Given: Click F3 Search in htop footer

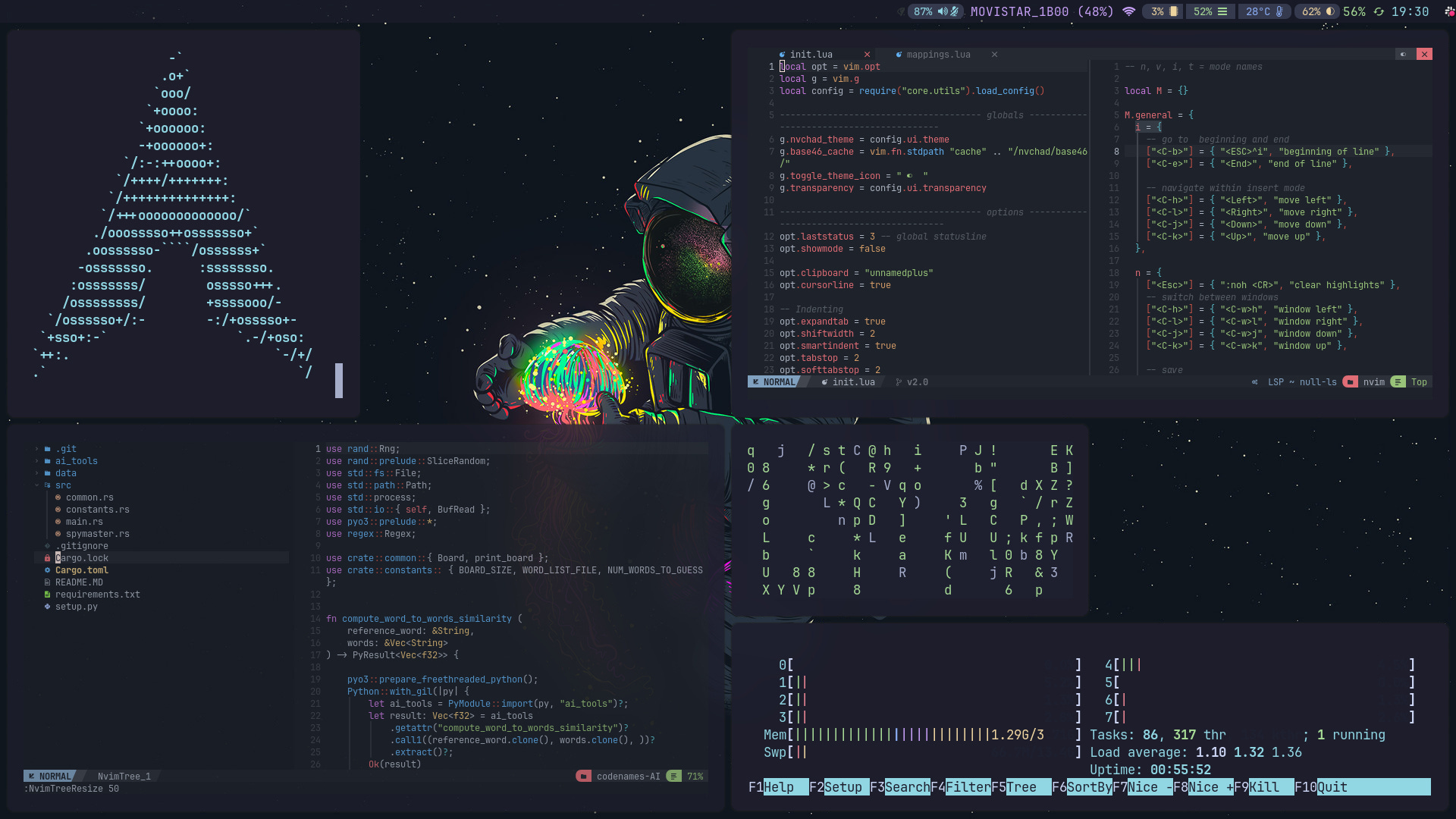Looking at the screenshot, I should pyautogui.click(x=899, y=787).
